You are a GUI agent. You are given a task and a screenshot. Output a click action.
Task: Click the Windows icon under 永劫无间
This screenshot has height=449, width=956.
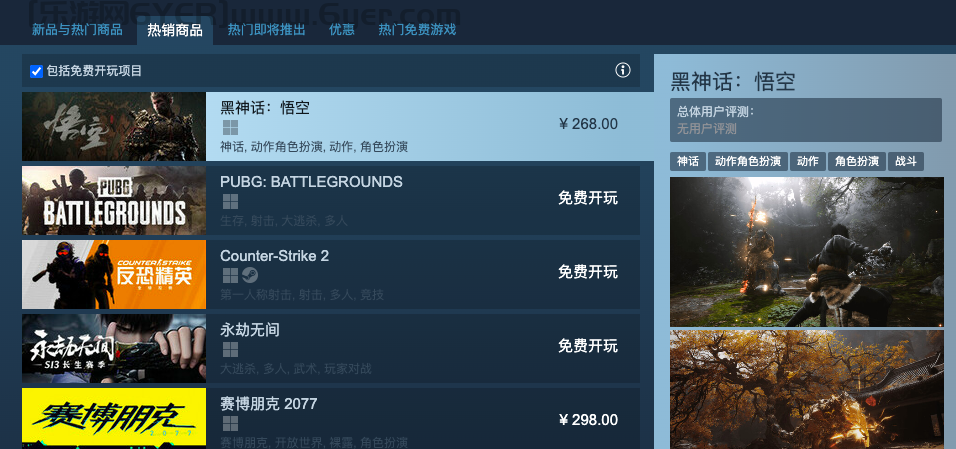[x=230, y=350]
